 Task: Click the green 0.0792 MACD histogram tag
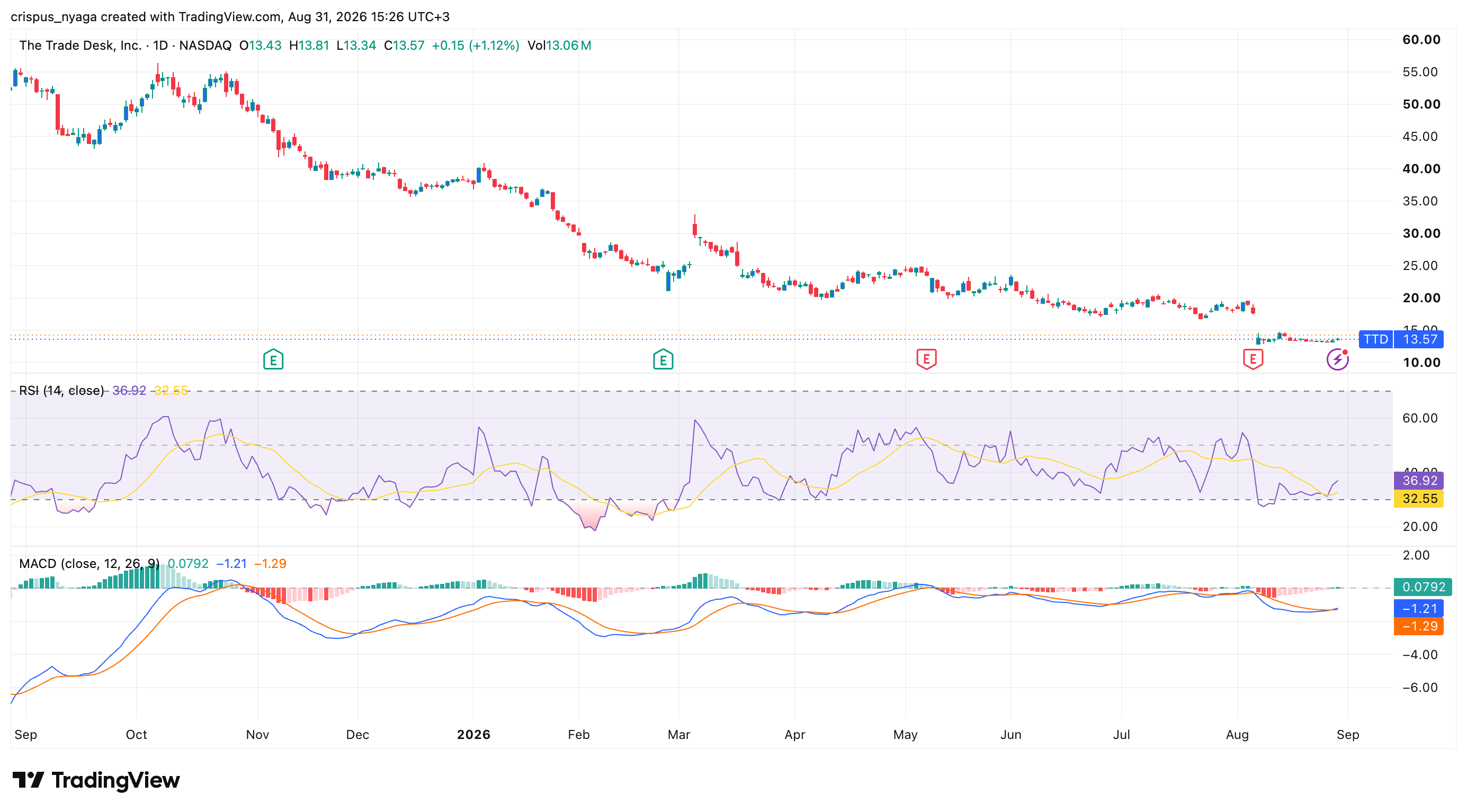1423,587
